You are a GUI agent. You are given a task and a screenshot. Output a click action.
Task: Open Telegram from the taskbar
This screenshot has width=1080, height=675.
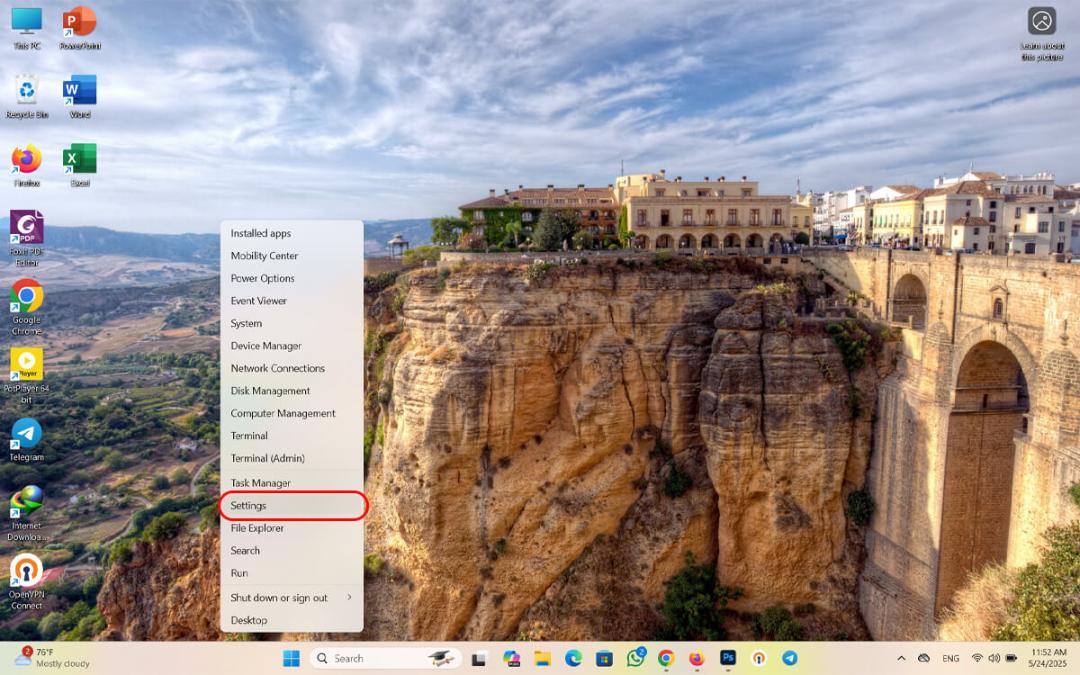(x=790, y=658)
